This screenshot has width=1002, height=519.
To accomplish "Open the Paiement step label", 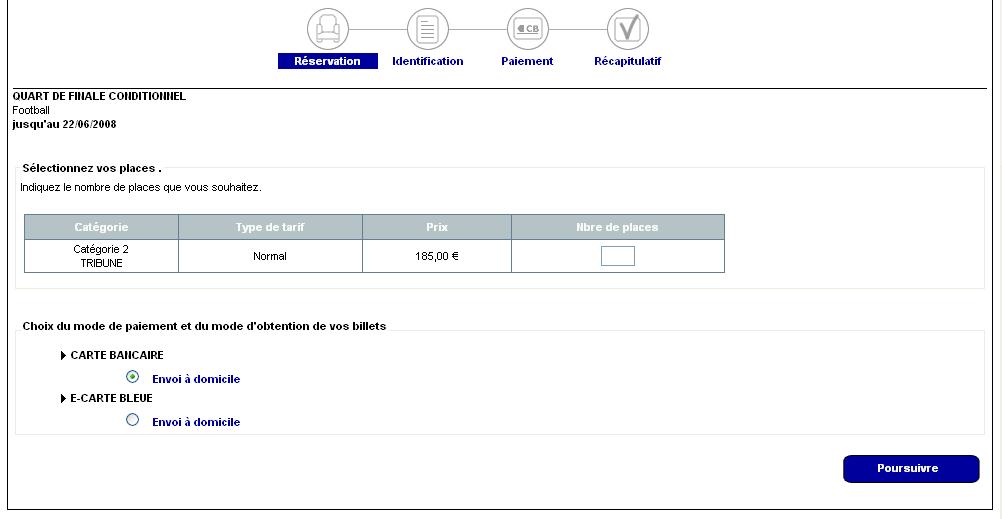I will pyautogui.click(x=527, y=61).
